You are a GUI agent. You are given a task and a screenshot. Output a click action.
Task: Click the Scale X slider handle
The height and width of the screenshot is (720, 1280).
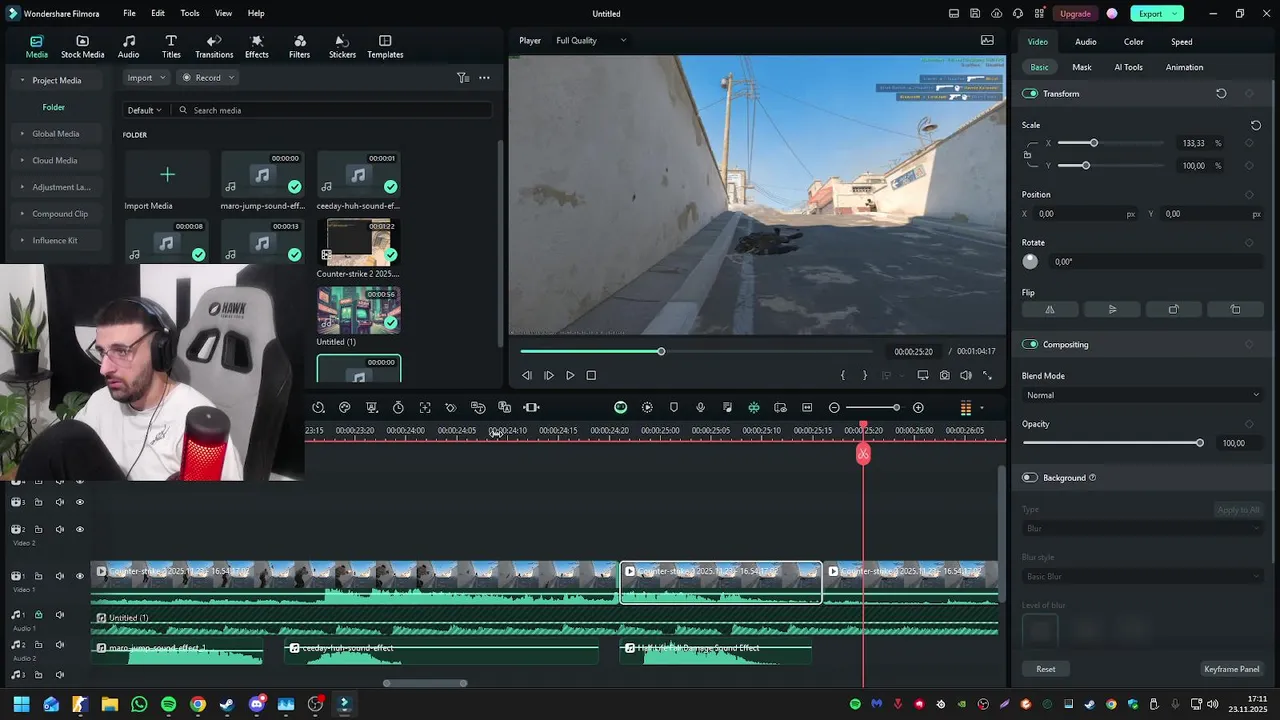pyautogui.click(x=1093, y=143)
